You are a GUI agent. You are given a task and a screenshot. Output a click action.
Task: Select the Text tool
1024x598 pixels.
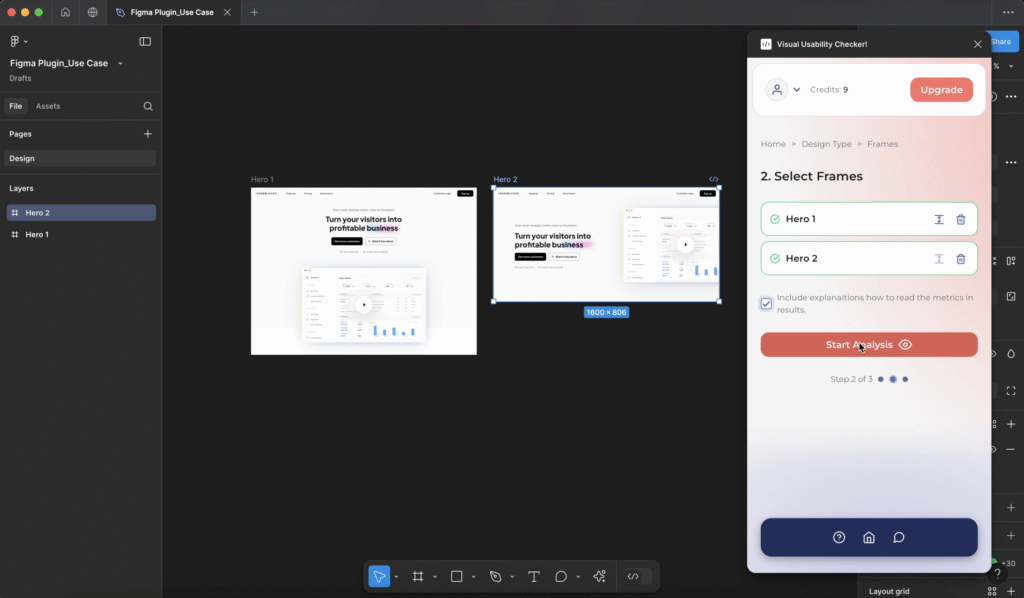point(534,576)
